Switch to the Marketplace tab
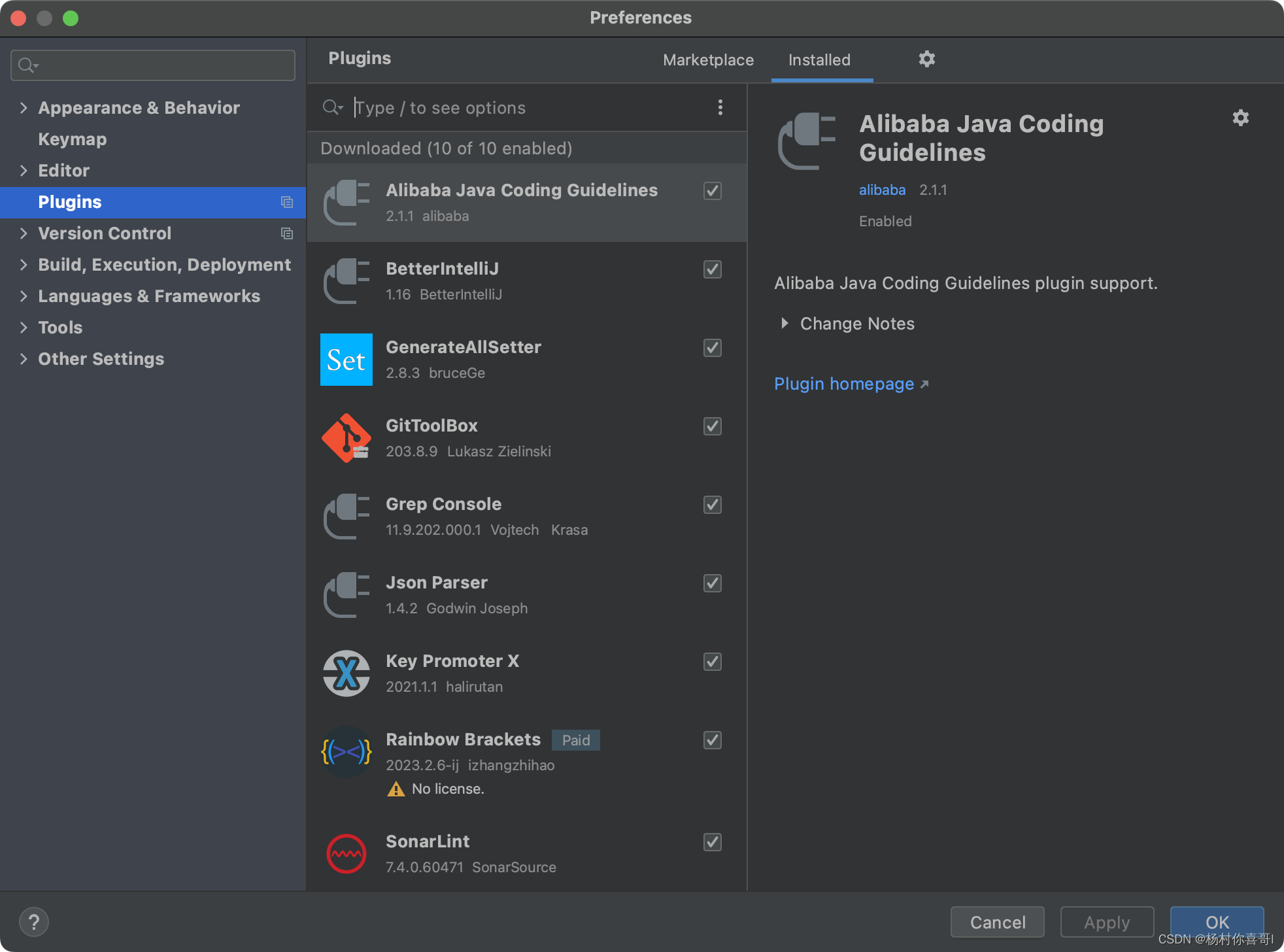The height and width of the screenshot is (952, 1284). (708, 60)
